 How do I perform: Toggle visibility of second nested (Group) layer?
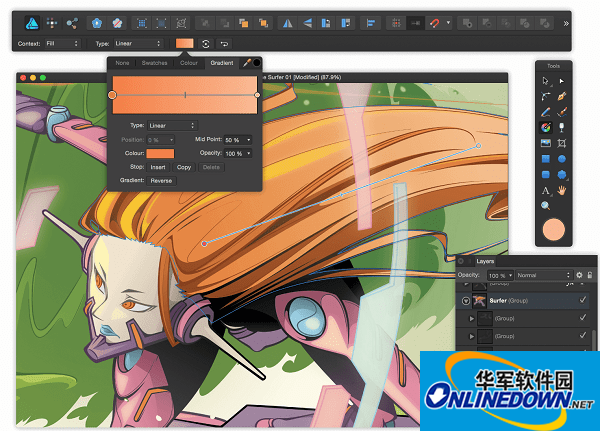click(583, 335)
